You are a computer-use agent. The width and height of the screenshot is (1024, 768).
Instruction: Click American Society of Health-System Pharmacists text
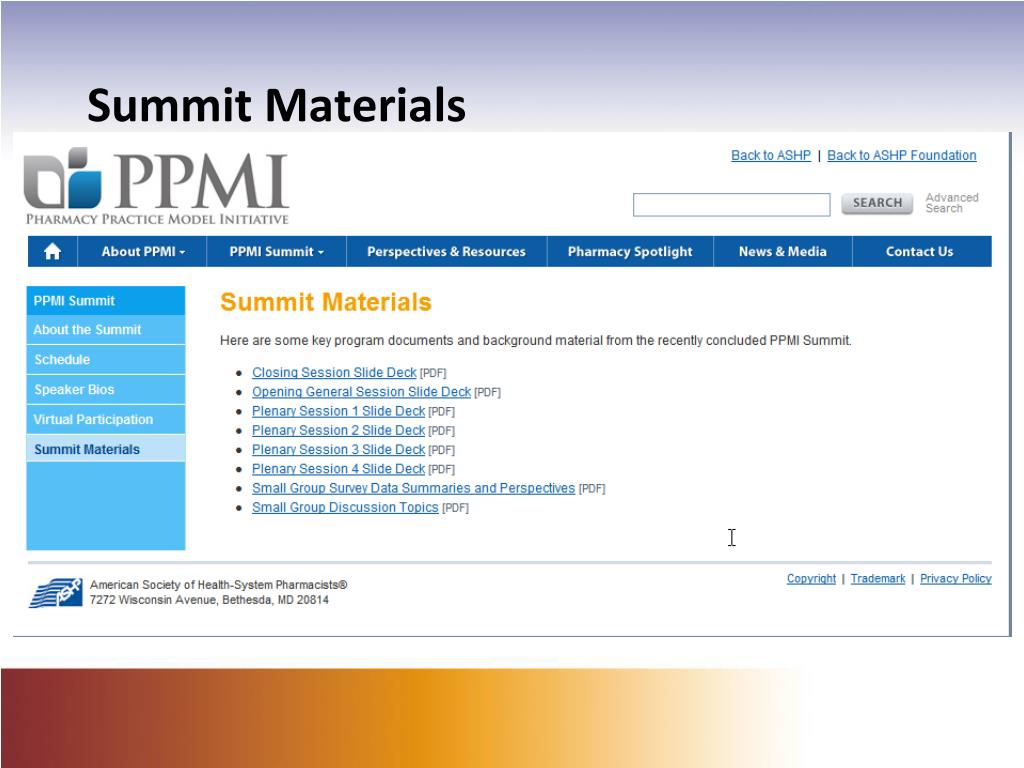pos(218,584)
